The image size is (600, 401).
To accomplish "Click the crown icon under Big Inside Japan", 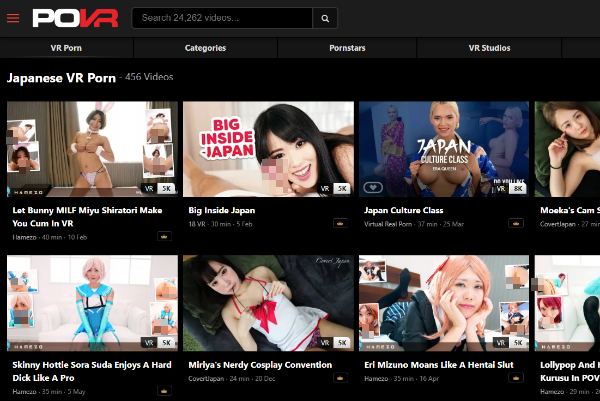I will [x=339, y=224].
